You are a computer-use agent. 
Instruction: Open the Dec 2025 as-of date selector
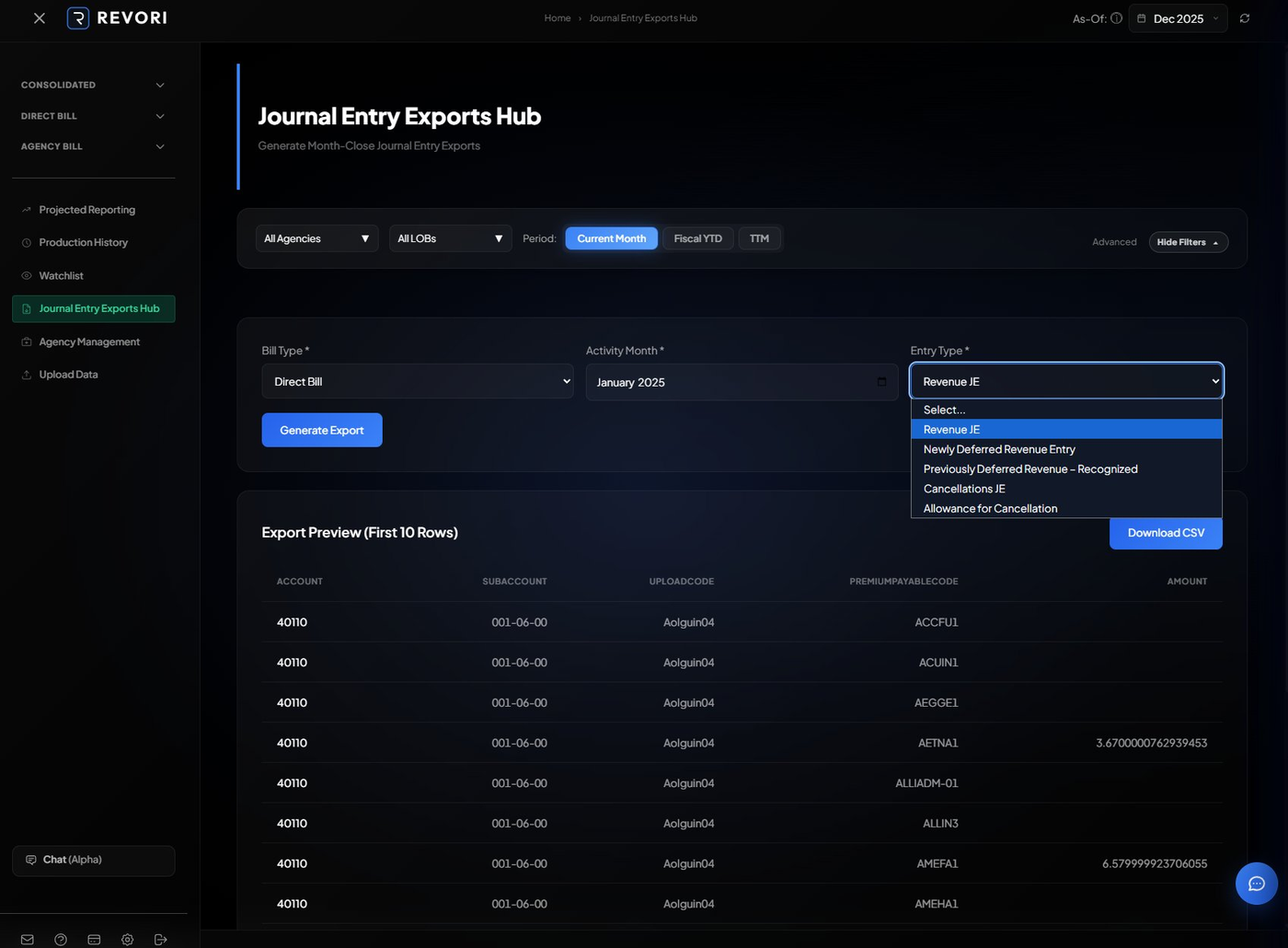click(x=1178, y=18)
